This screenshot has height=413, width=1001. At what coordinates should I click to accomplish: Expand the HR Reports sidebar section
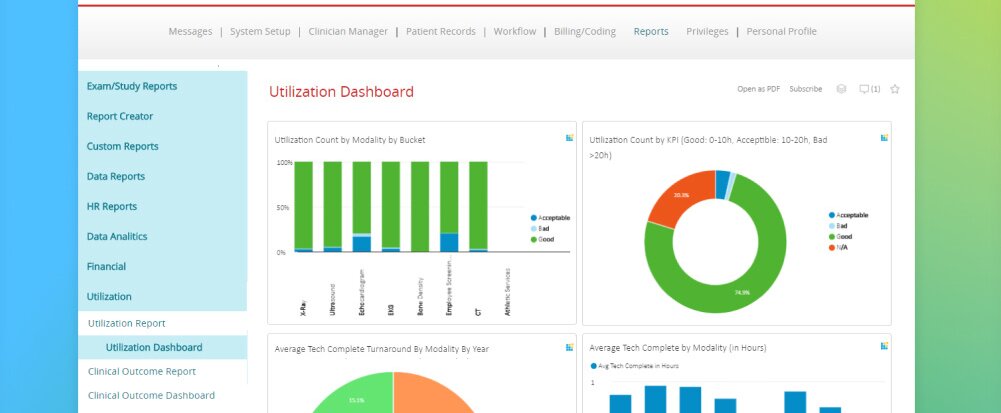coord(112,207)
